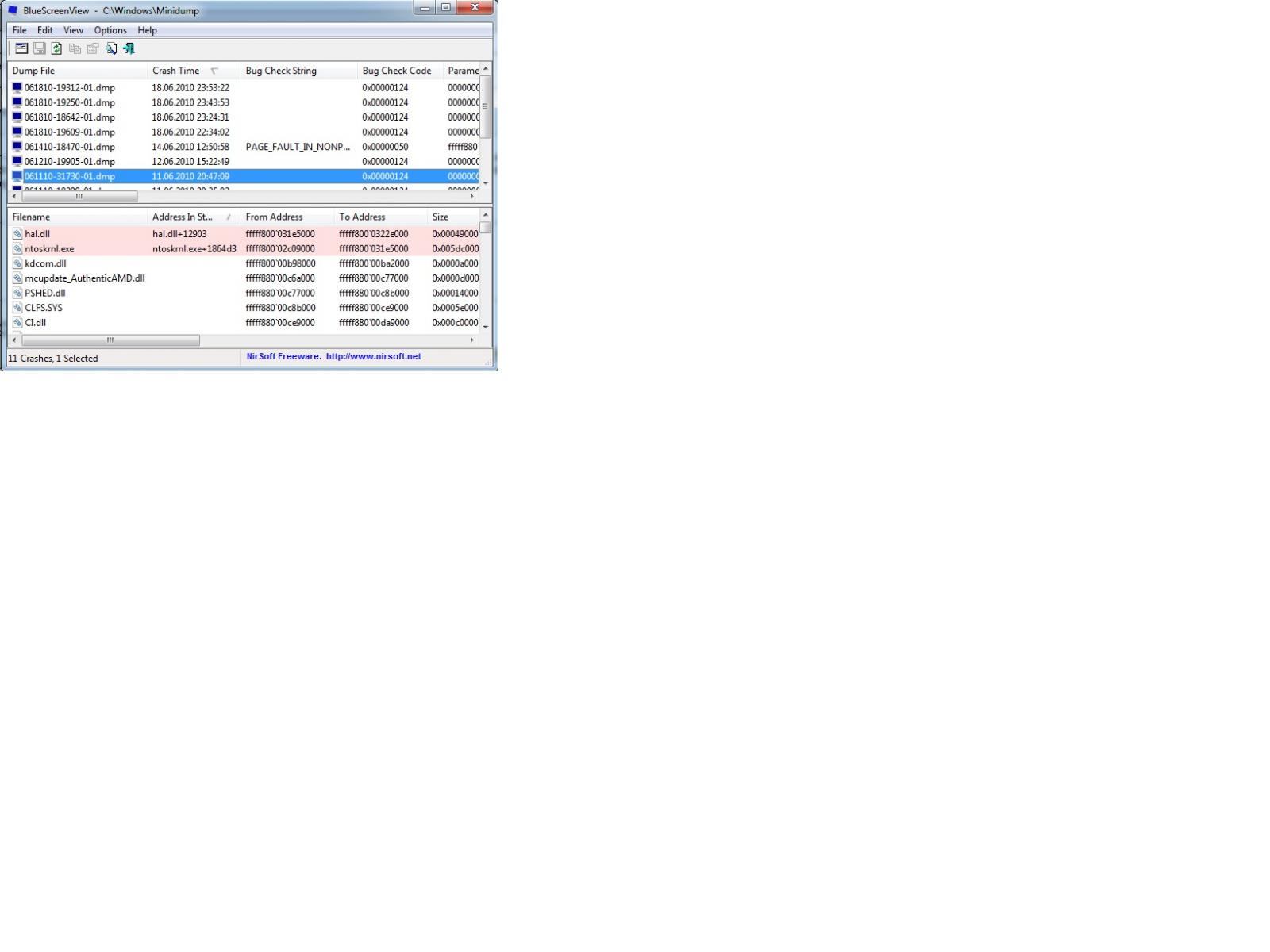
Task: Click the Save Selected Items floppy icon
Action: [x=39, y=48]
